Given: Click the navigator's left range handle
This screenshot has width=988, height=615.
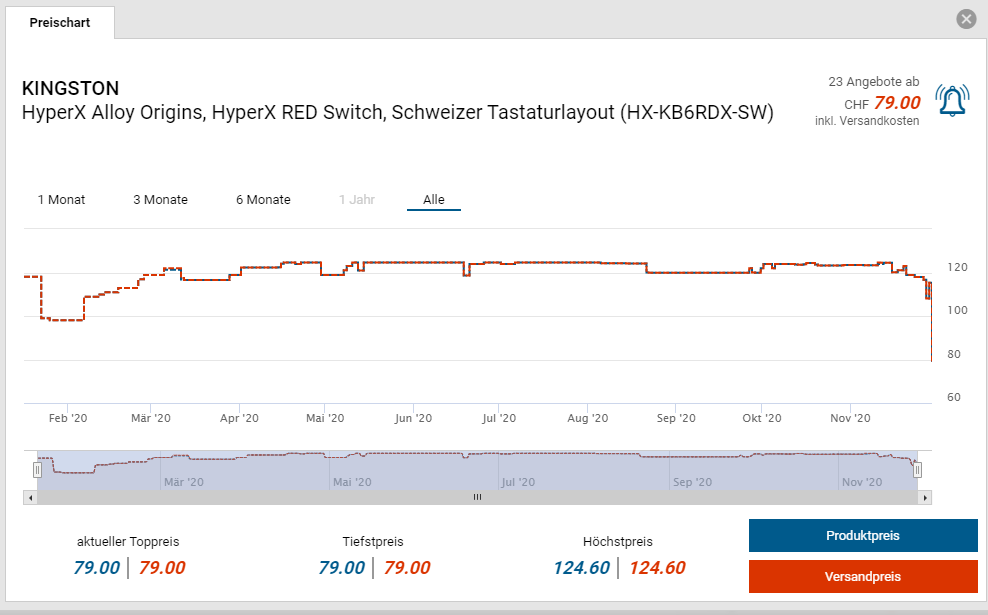Looking at the screenshot, I should tap(38, 469).
